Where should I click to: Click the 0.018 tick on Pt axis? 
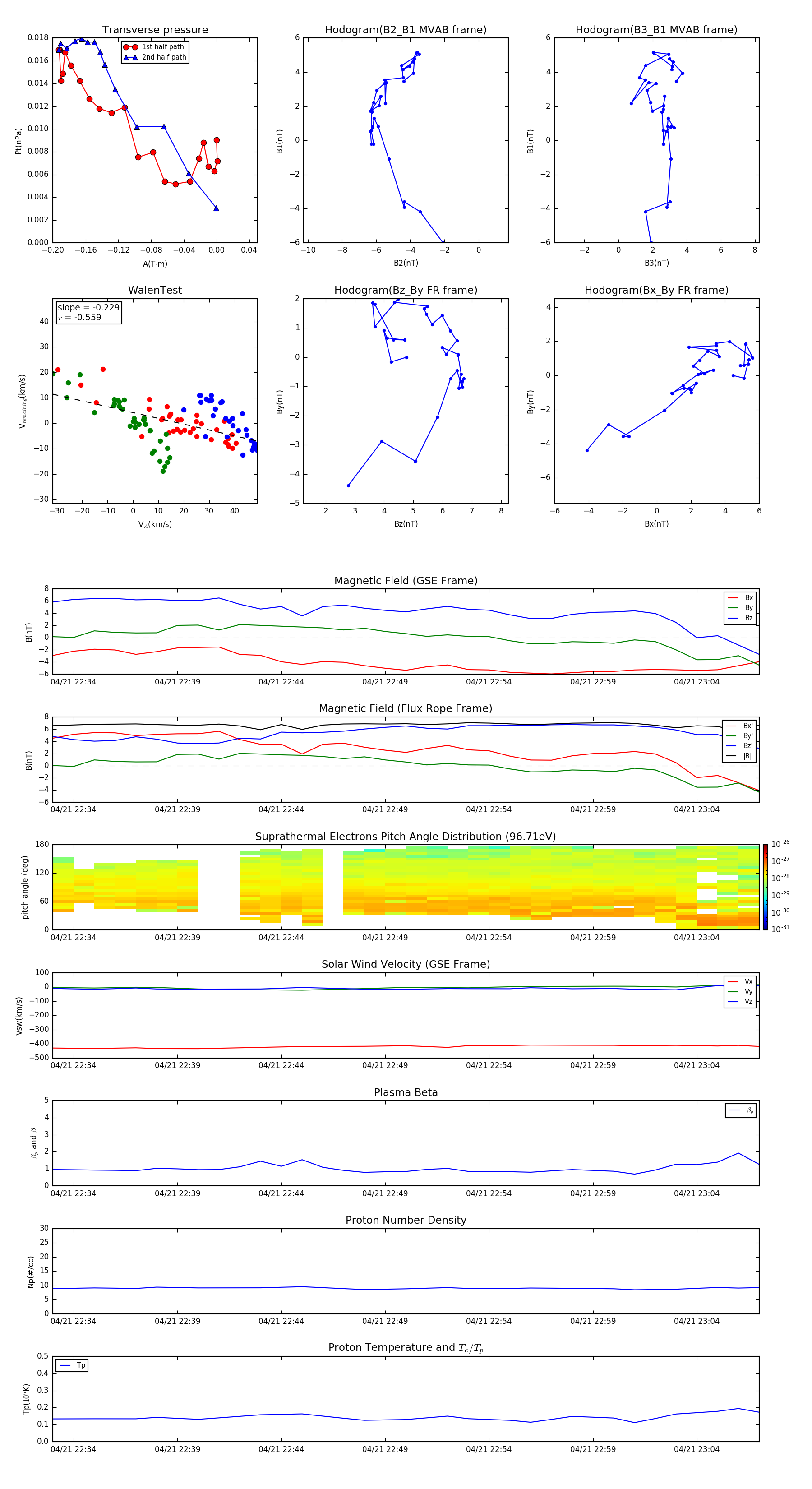[x=38, y=37]
